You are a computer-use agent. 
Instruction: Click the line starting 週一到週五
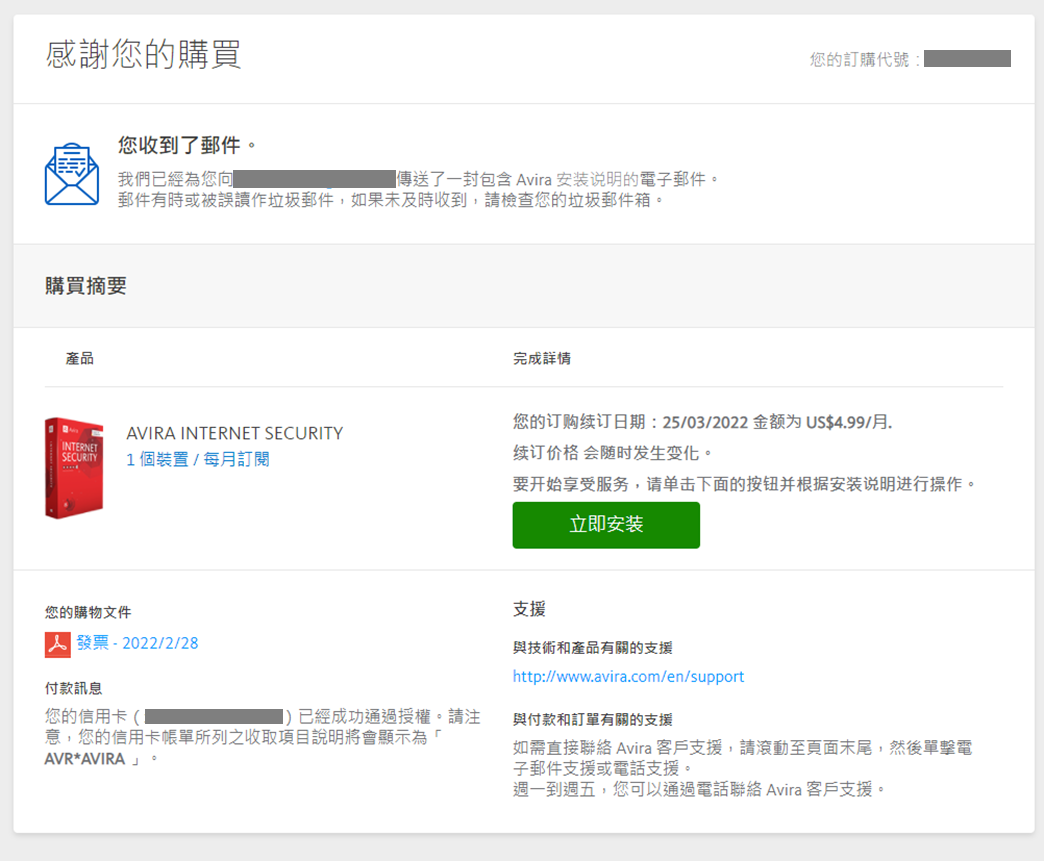[x=699, y=790]
